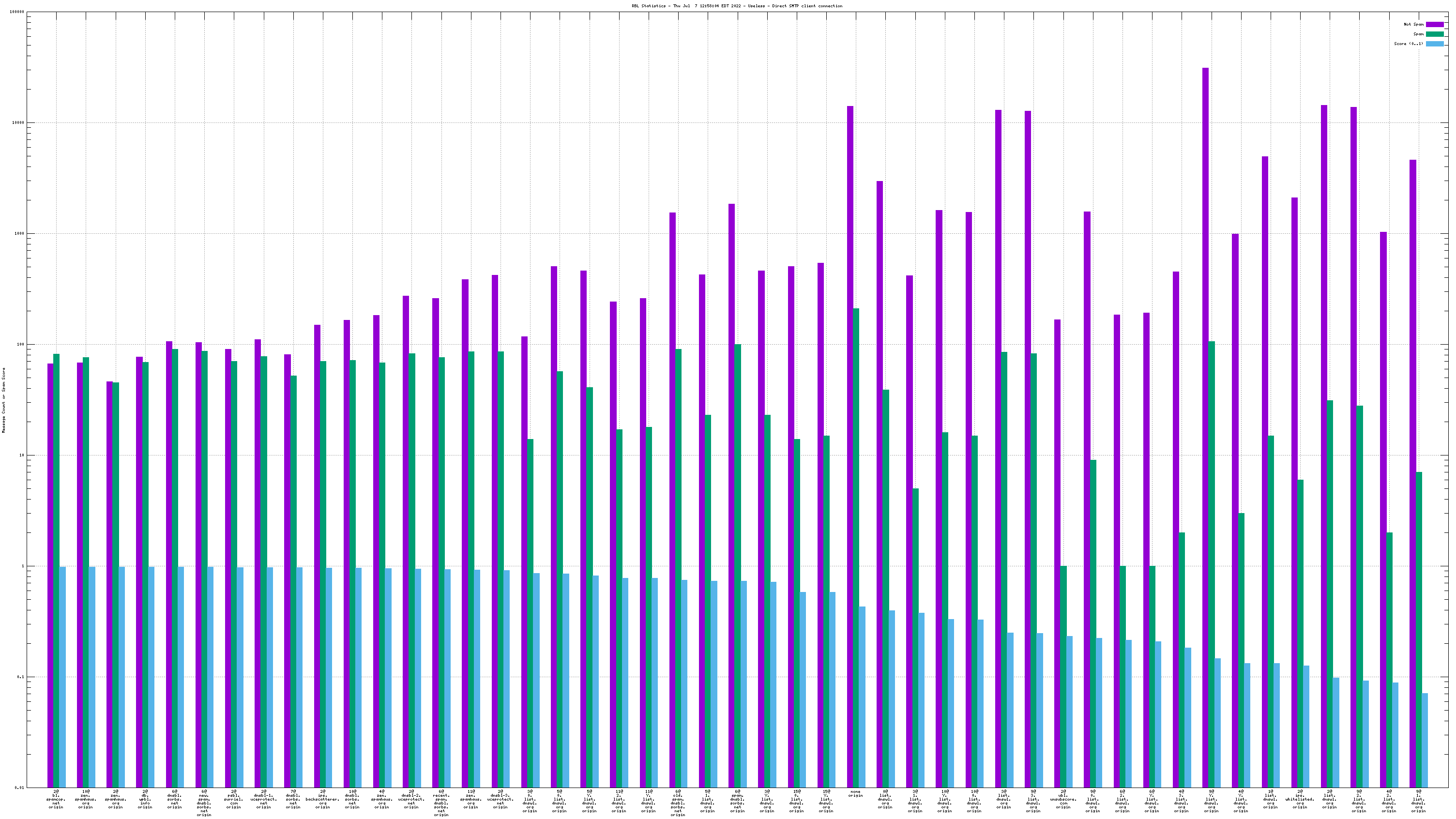Click the dnsbl-3.uceprotect.net origin x-axis label
1456x819 pixels.
point(500,799)
